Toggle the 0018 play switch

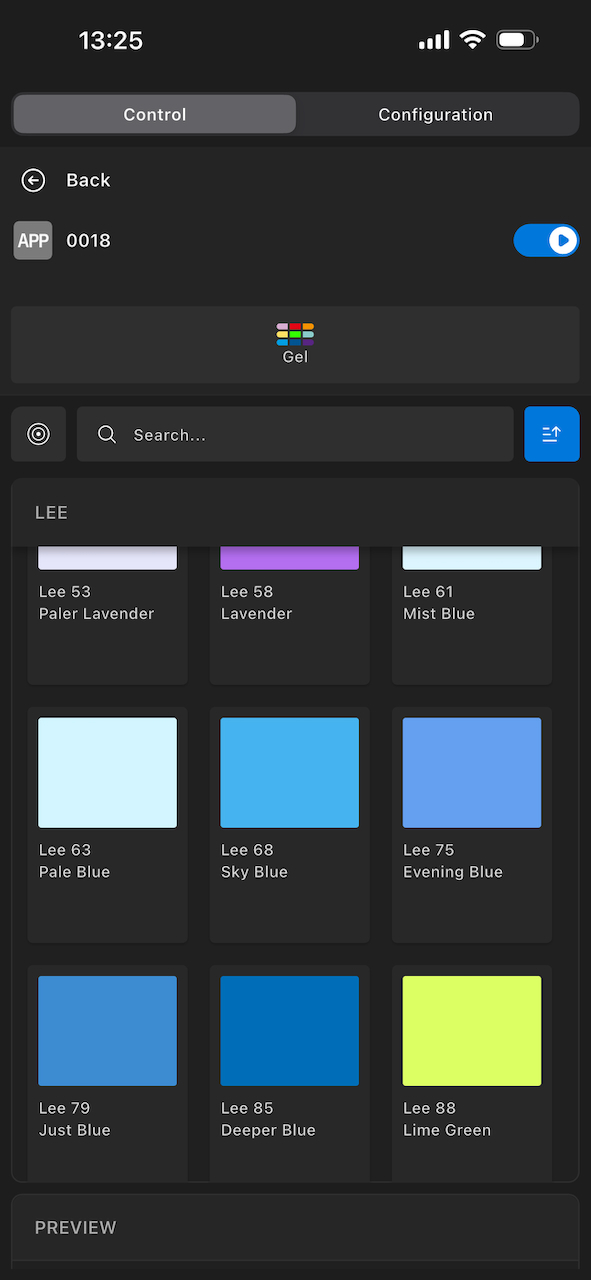coord(546,241)
